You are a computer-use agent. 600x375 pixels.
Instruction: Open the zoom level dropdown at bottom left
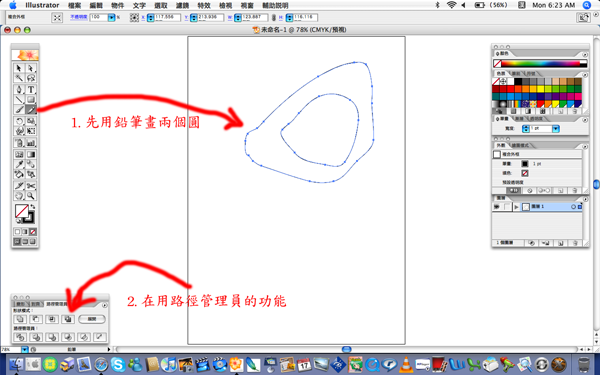[x=25, y=349]
